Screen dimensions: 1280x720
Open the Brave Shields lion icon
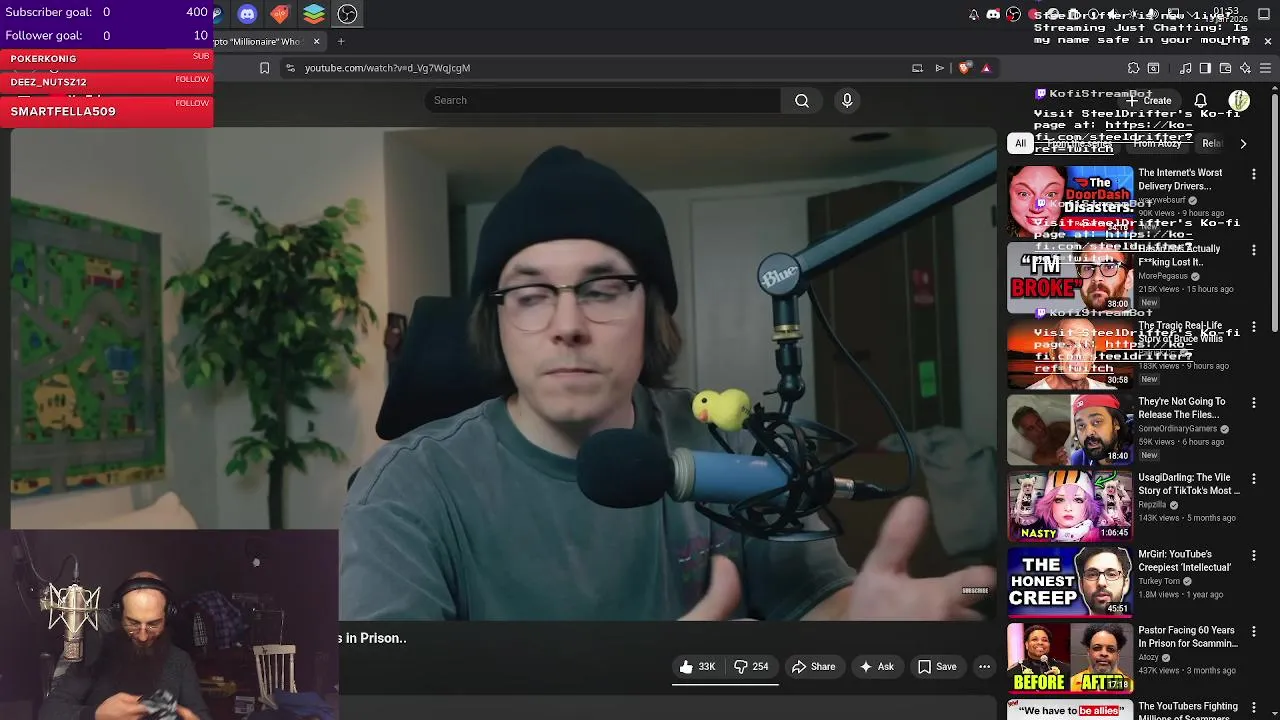point(964,68)
